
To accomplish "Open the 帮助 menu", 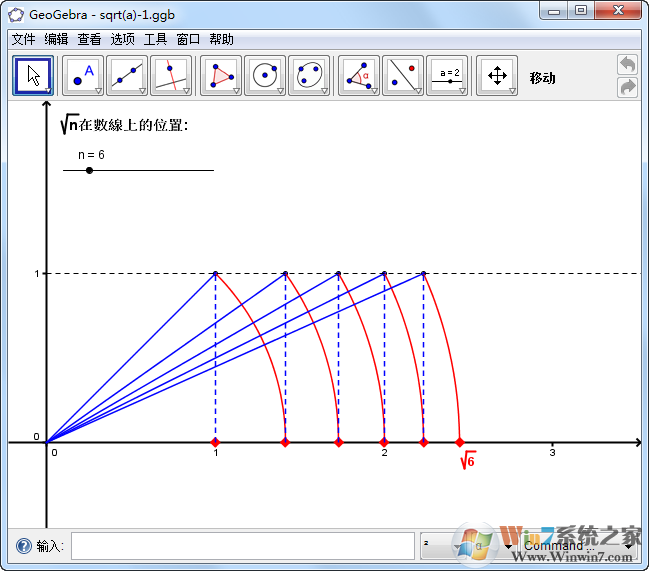I will (221, 39).
